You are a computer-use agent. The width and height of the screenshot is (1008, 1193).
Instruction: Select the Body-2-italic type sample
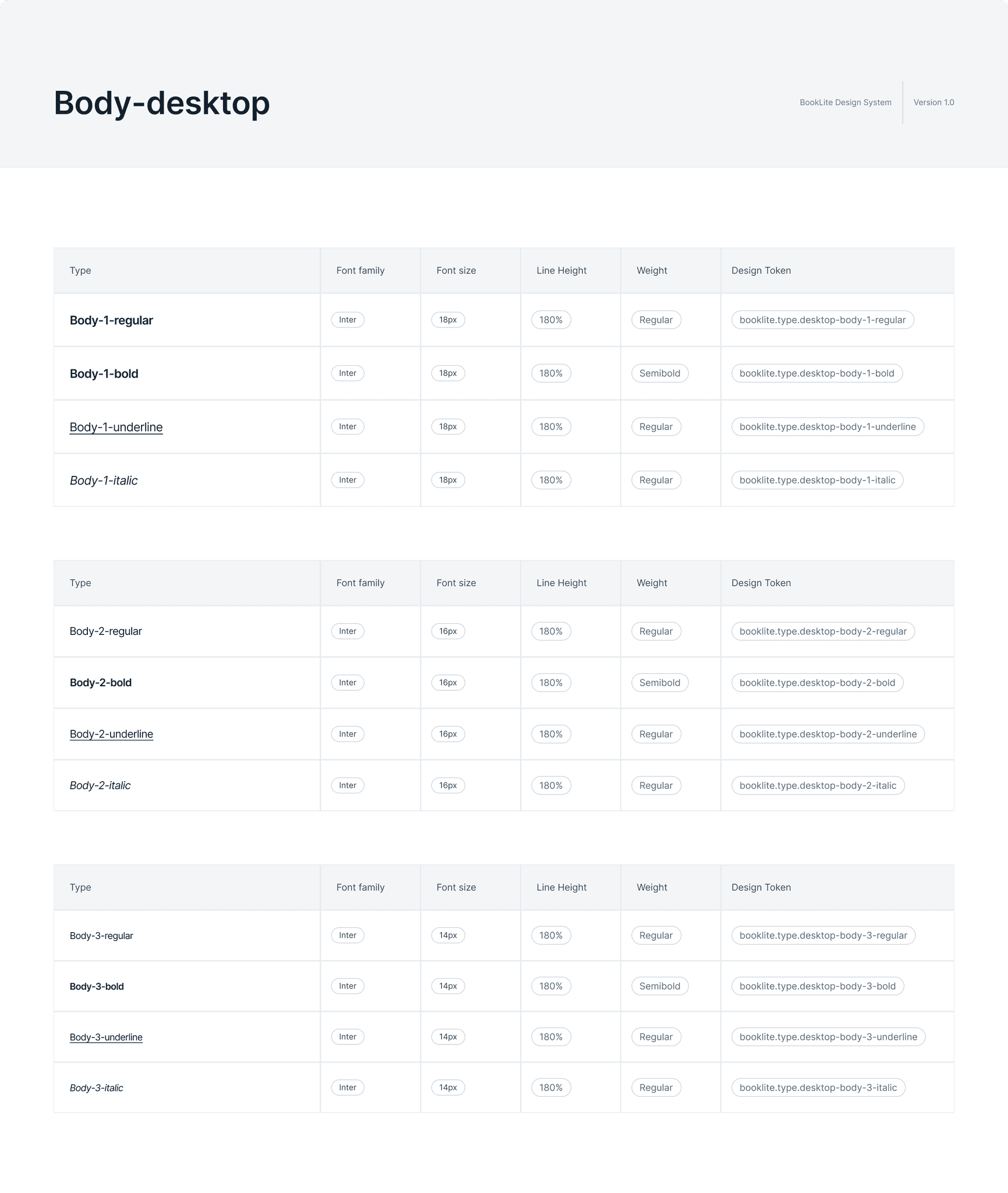tap(100, 785)
